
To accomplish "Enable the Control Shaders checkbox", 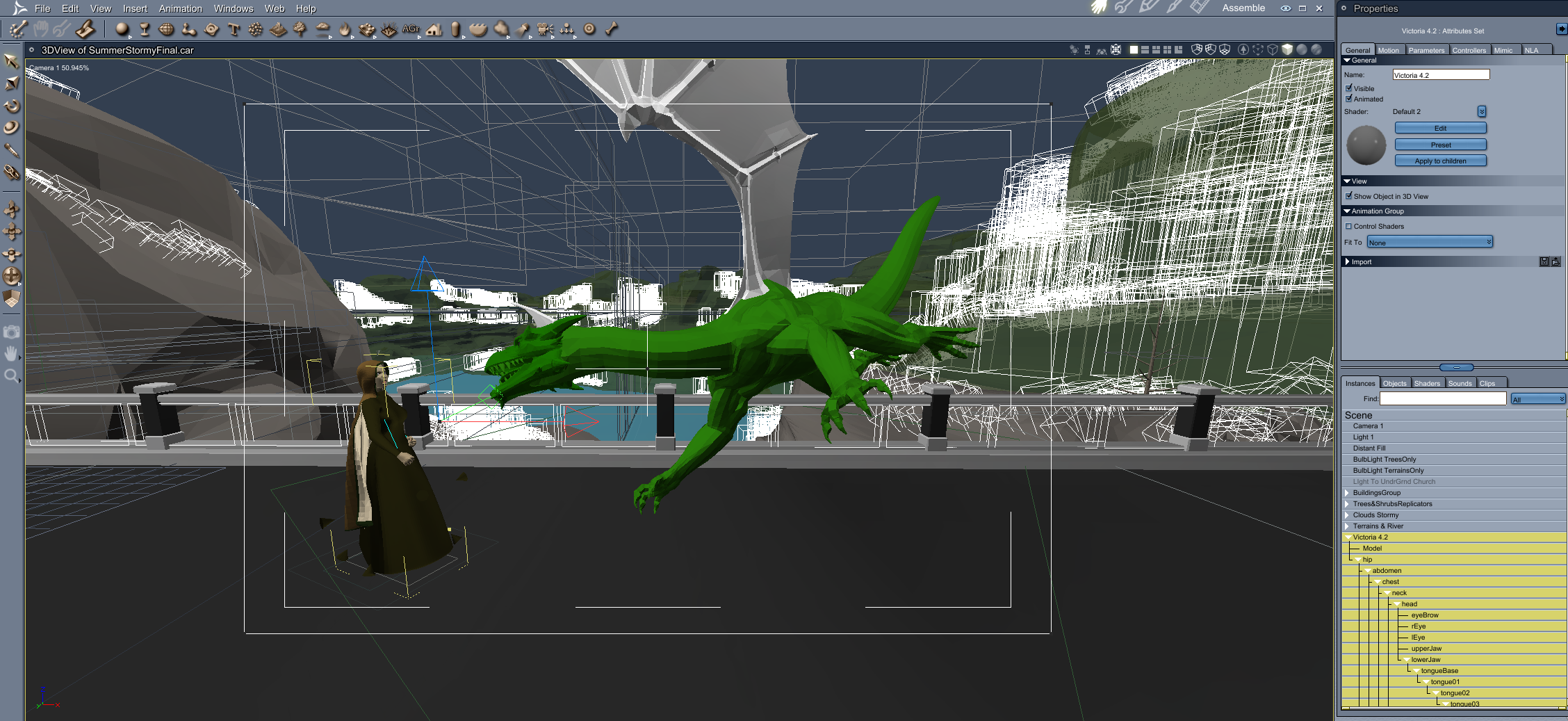I will point(1349,226).
